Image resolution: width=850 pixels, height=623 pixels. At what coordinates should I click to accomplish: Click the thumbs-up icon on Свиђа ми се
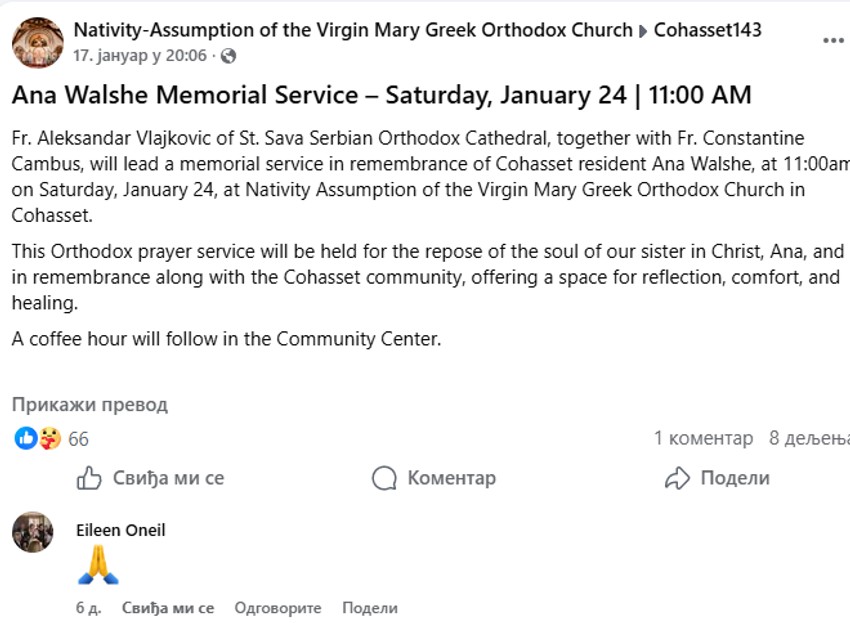pos(89,478)
